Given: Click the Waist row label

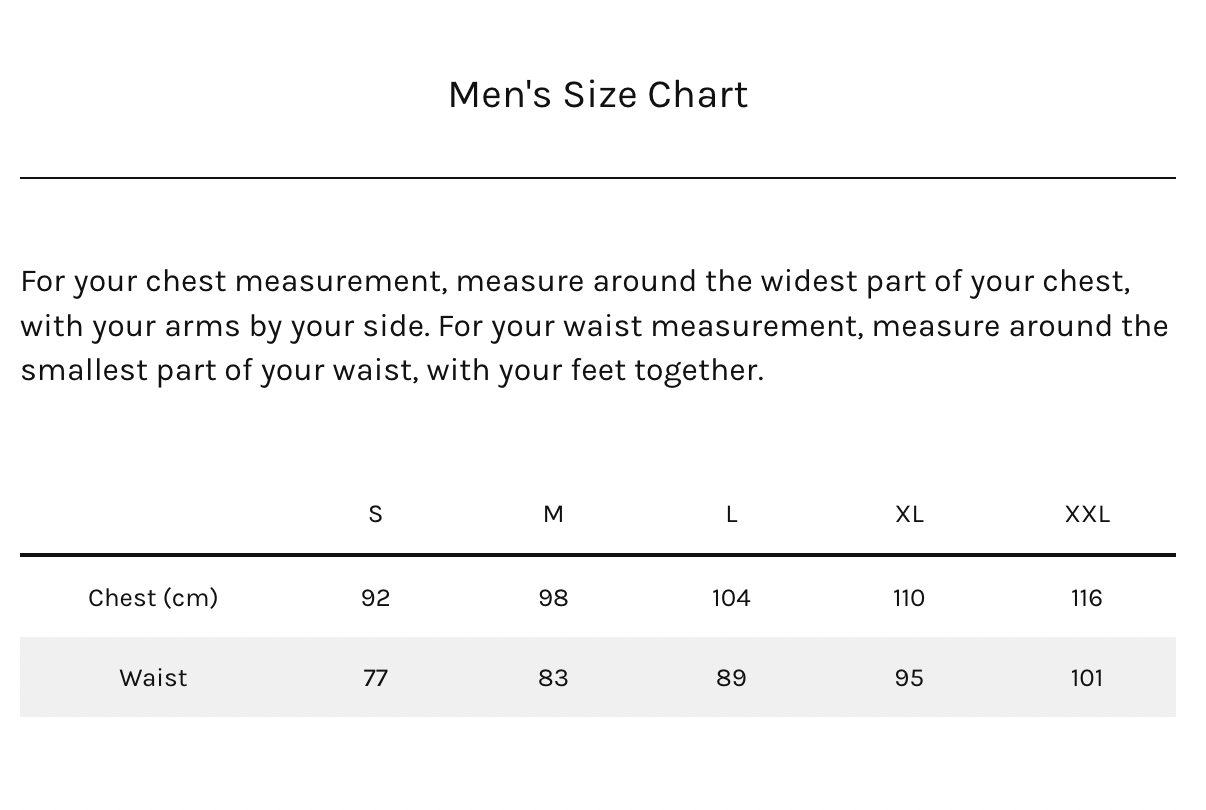Looking at the screenshot, I should [153, 678].
